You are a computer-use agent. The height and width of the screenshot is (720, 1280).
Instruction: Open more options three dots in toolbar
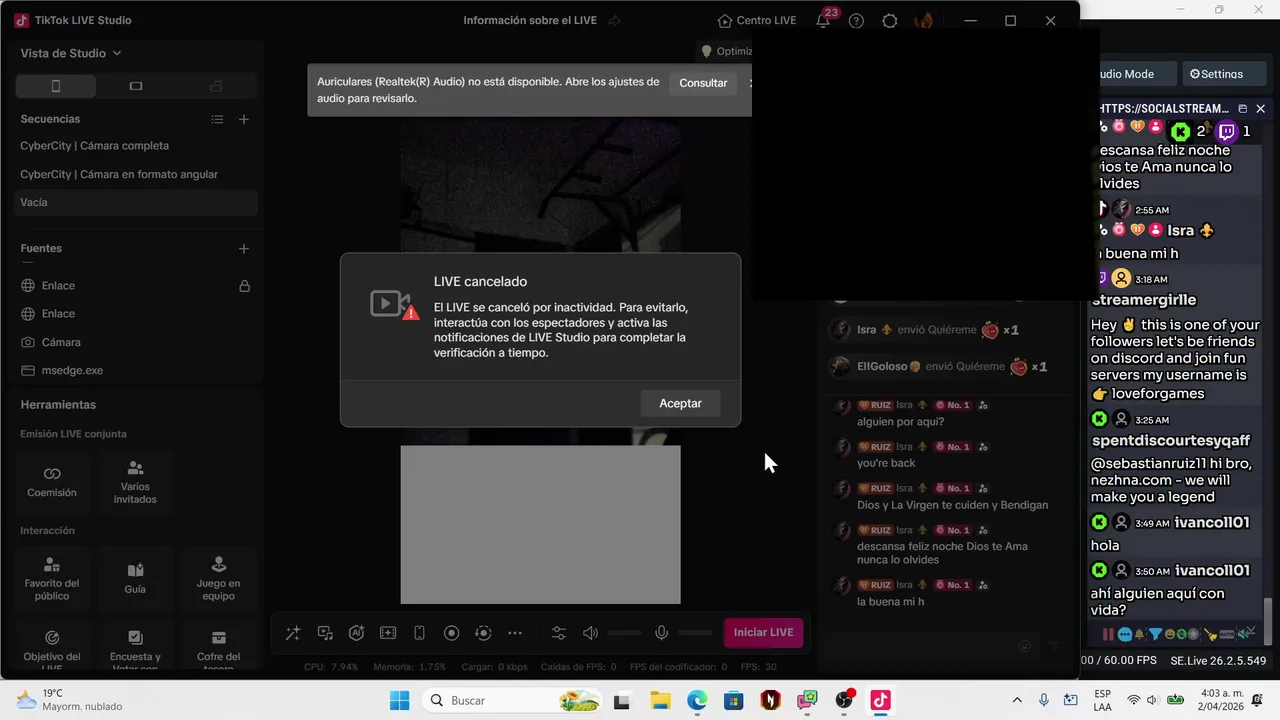515,633
